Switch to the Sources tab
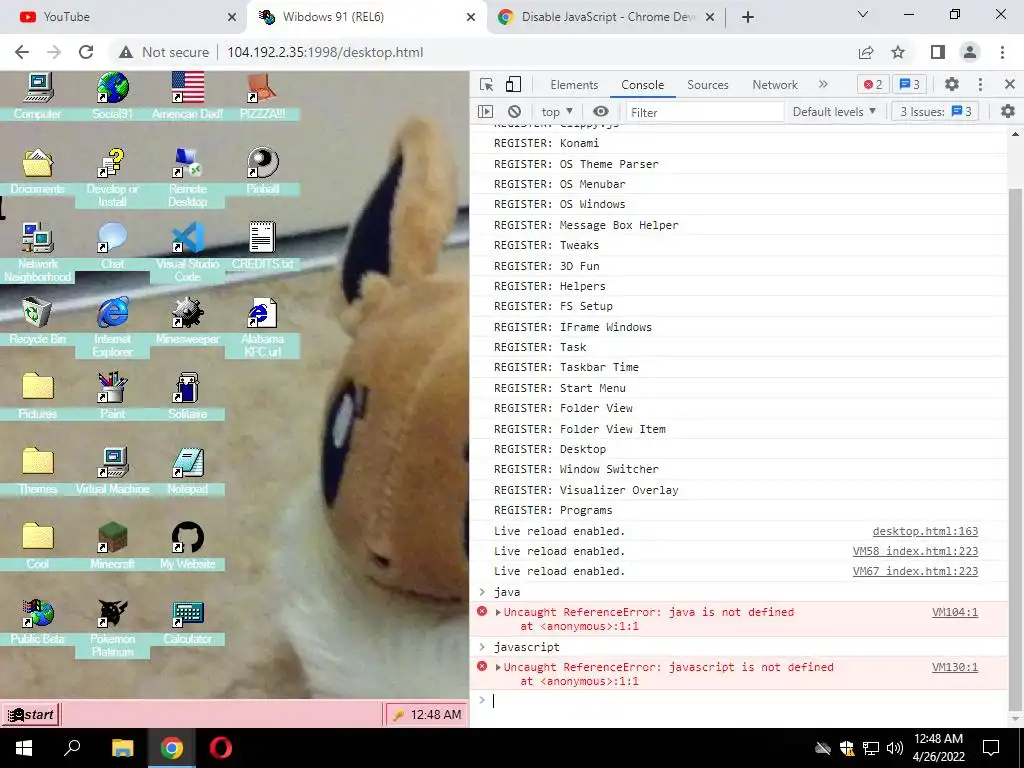 tap(707, 84)
